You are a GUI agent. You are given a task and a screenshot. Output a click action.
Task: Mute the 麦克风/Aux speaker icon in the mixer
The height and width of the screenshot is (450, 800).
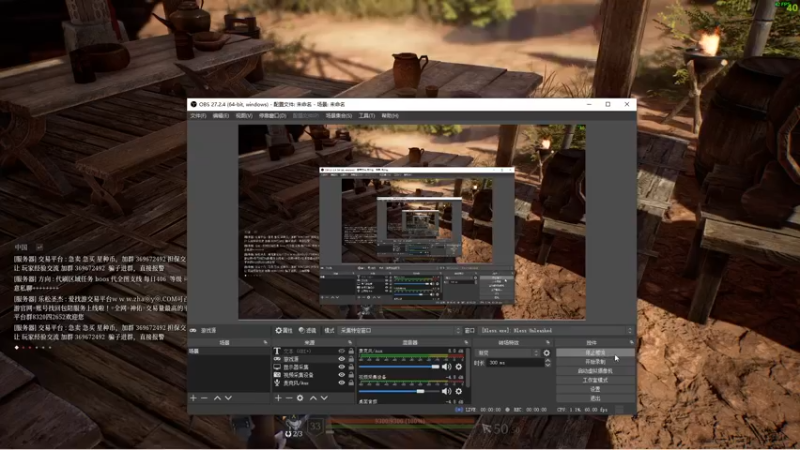pos(447,367)
